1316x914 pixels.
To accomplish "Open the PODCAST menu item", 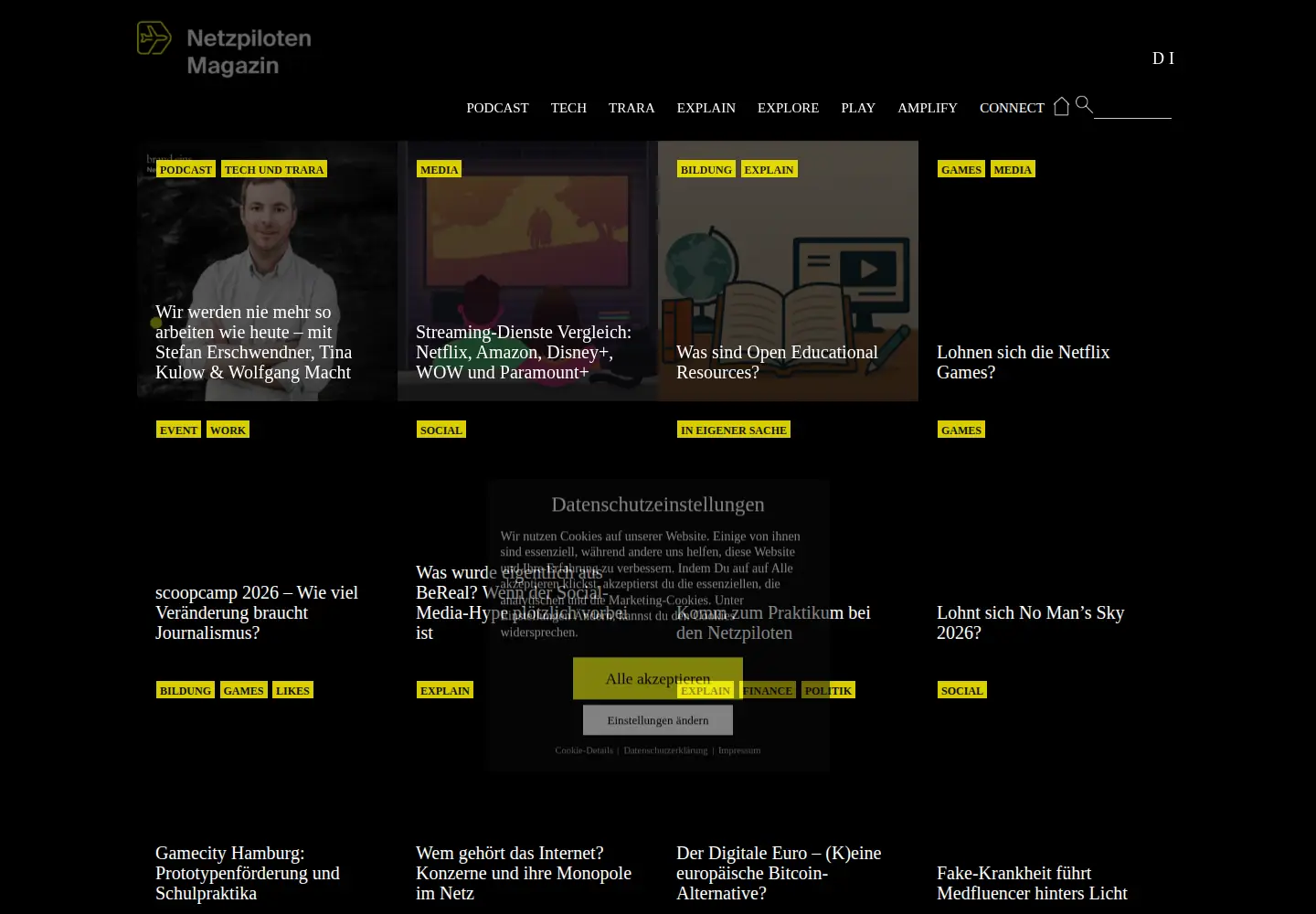I will pyautogui.click(x=497, y=108).
